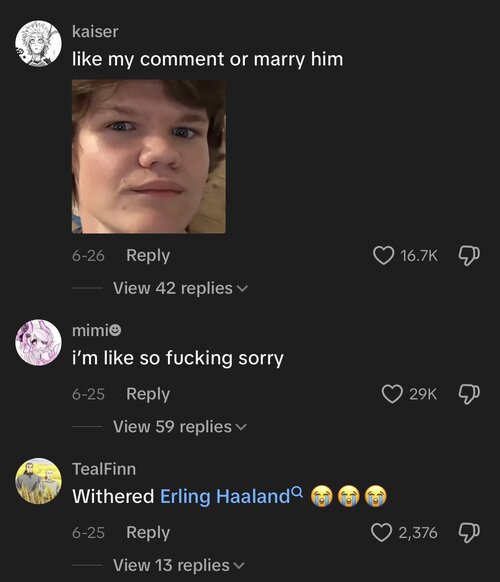Expand View 59 replies
This screenshot has height=582, width=500.
tap(180, 427)
